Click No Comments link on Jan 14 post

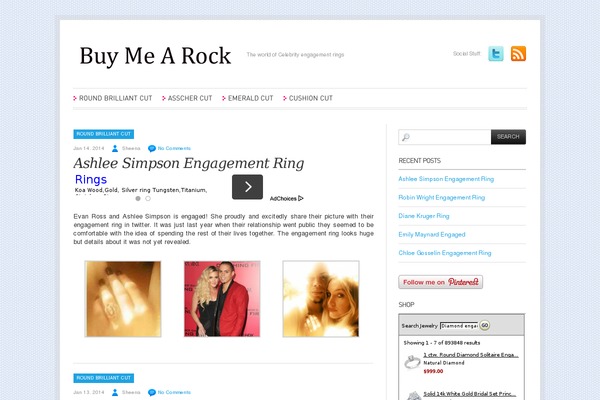pyautogui.click(x=174, y=148)
